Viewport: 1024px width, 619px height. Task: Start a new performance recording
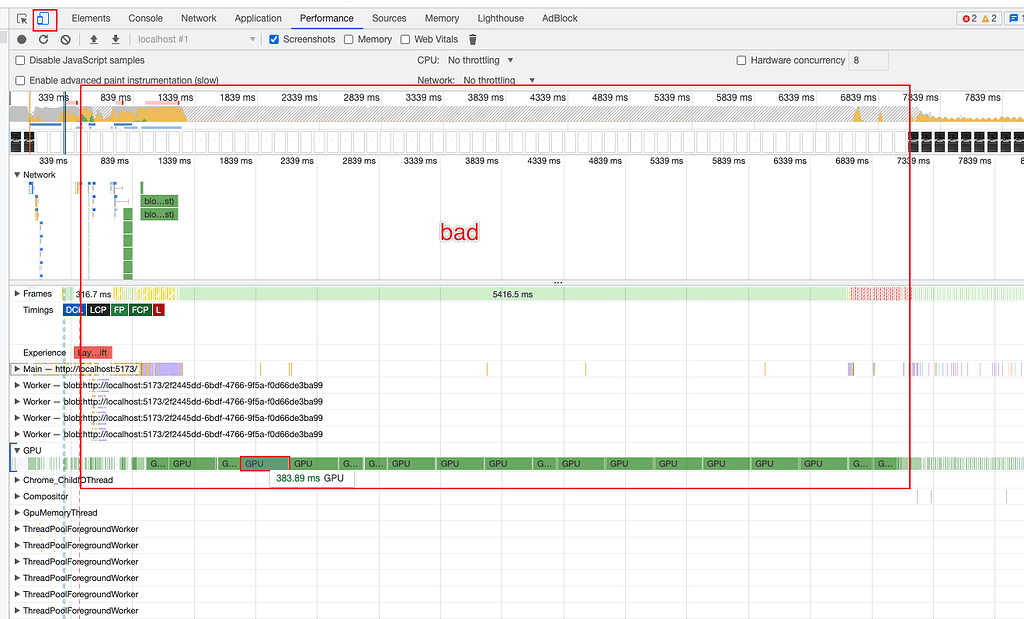click(x=21, y=39)
